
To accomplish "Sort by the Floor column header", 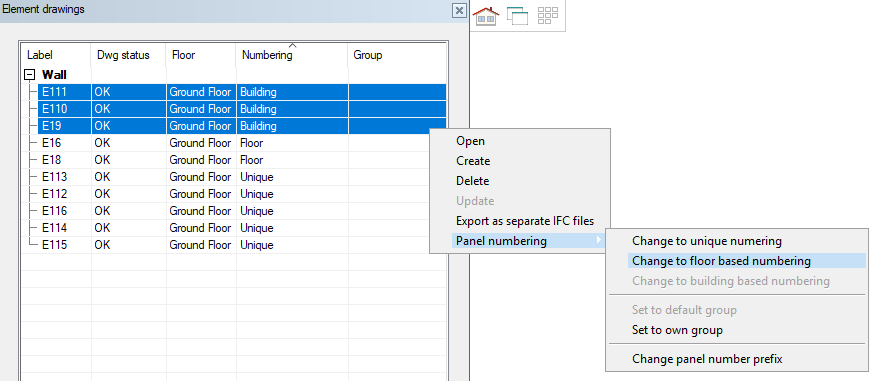I will point(201,55).
